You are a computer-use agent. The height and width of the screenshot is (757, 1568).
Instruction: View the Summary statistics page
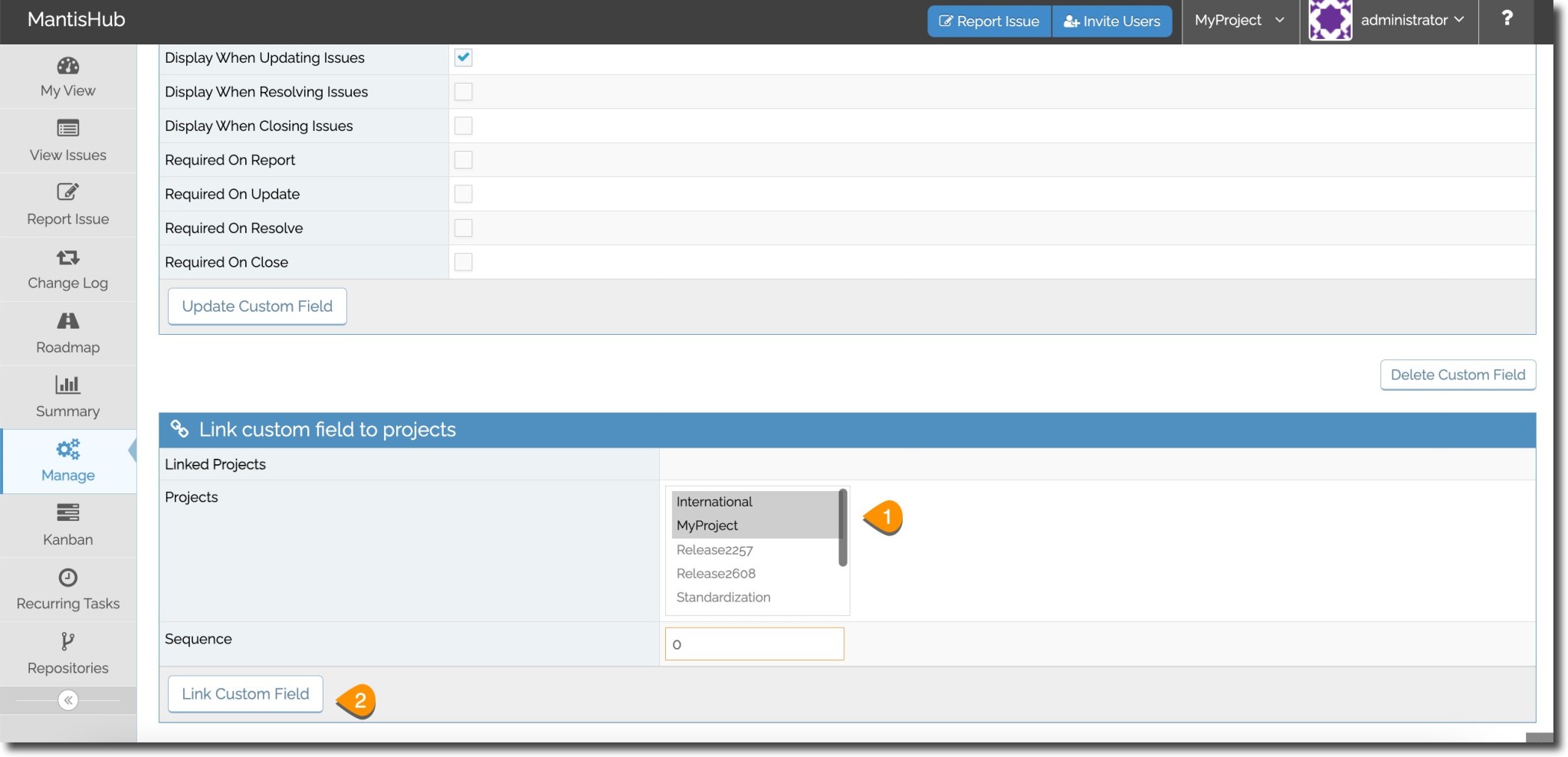click(x=67, y=397)
